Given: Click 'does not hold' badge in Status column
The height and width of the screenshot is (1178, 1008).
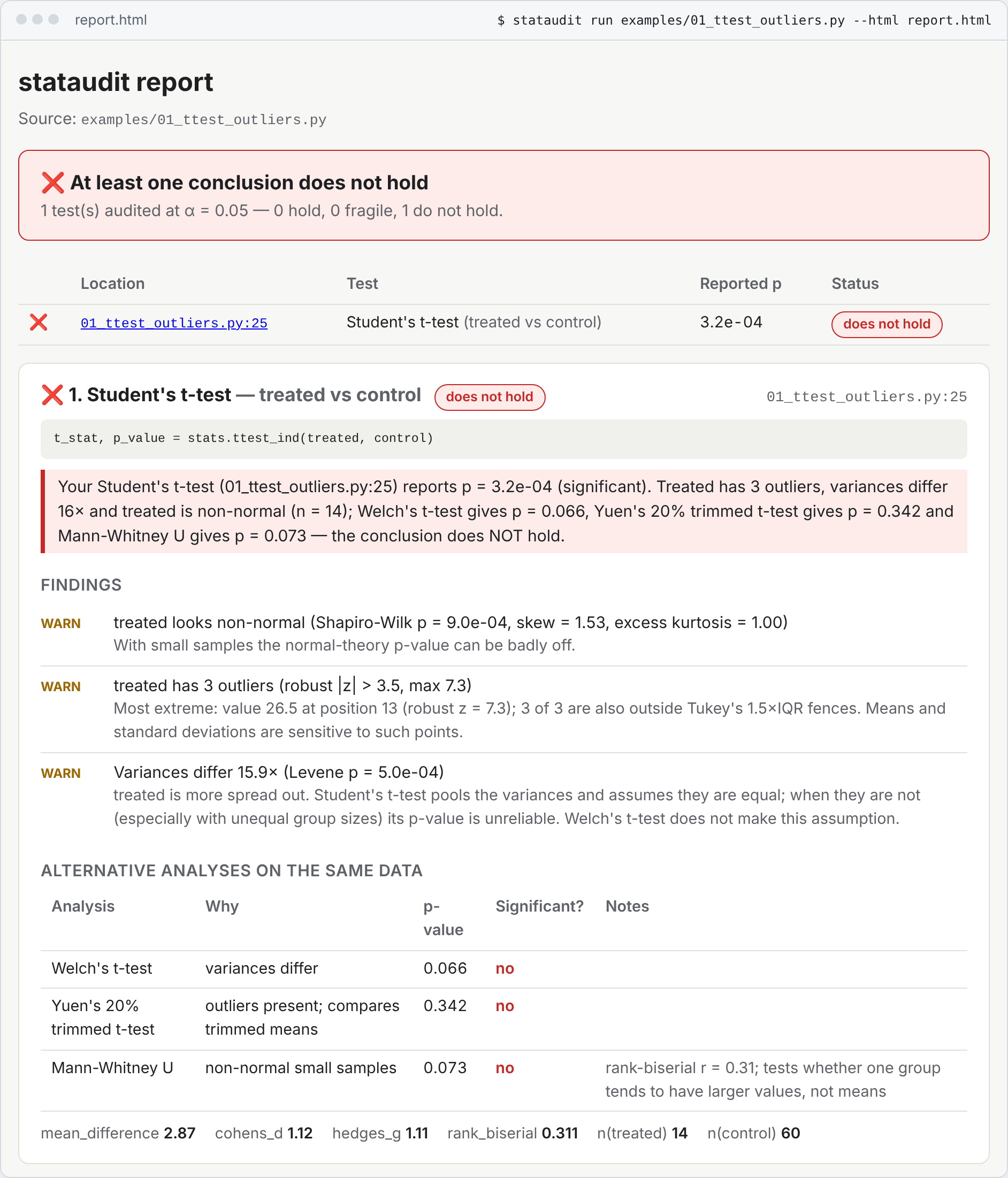Looking at the screenshot, I should (x=887, y=324).
